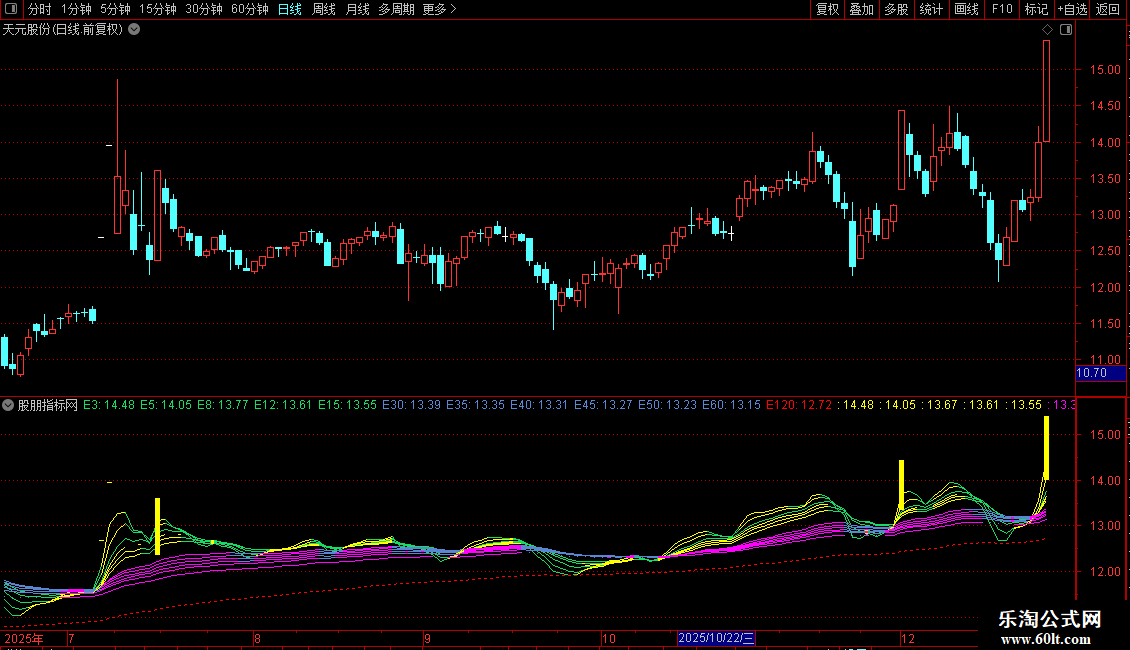1130x650 pixels.
Task: Switch to 周线 weekly chart
Action: pyautogui.click(x=324, y=9)
